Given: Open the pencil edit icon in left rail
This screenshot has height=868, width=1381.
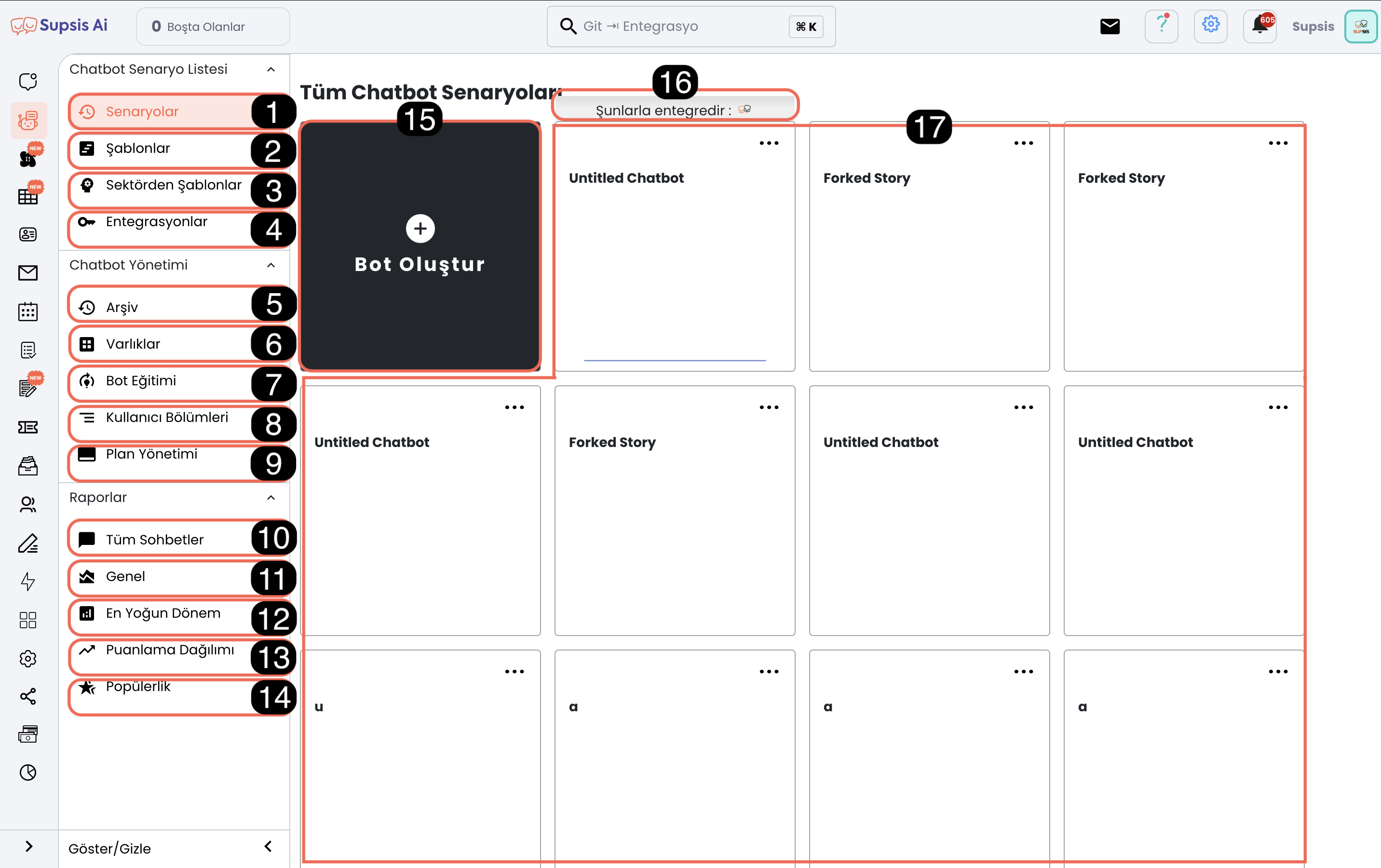Looking at the screenshot, I should [27, 542].
